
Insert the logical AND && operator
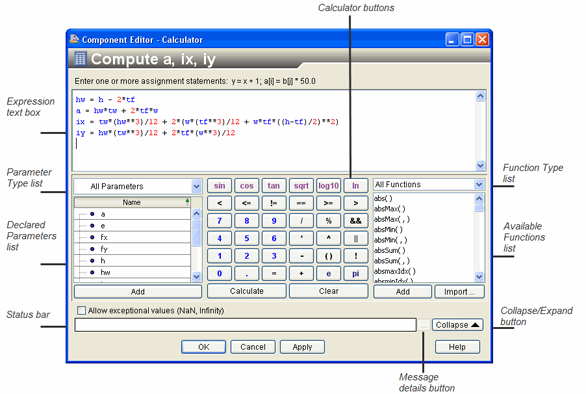click(x=356, y=221)
